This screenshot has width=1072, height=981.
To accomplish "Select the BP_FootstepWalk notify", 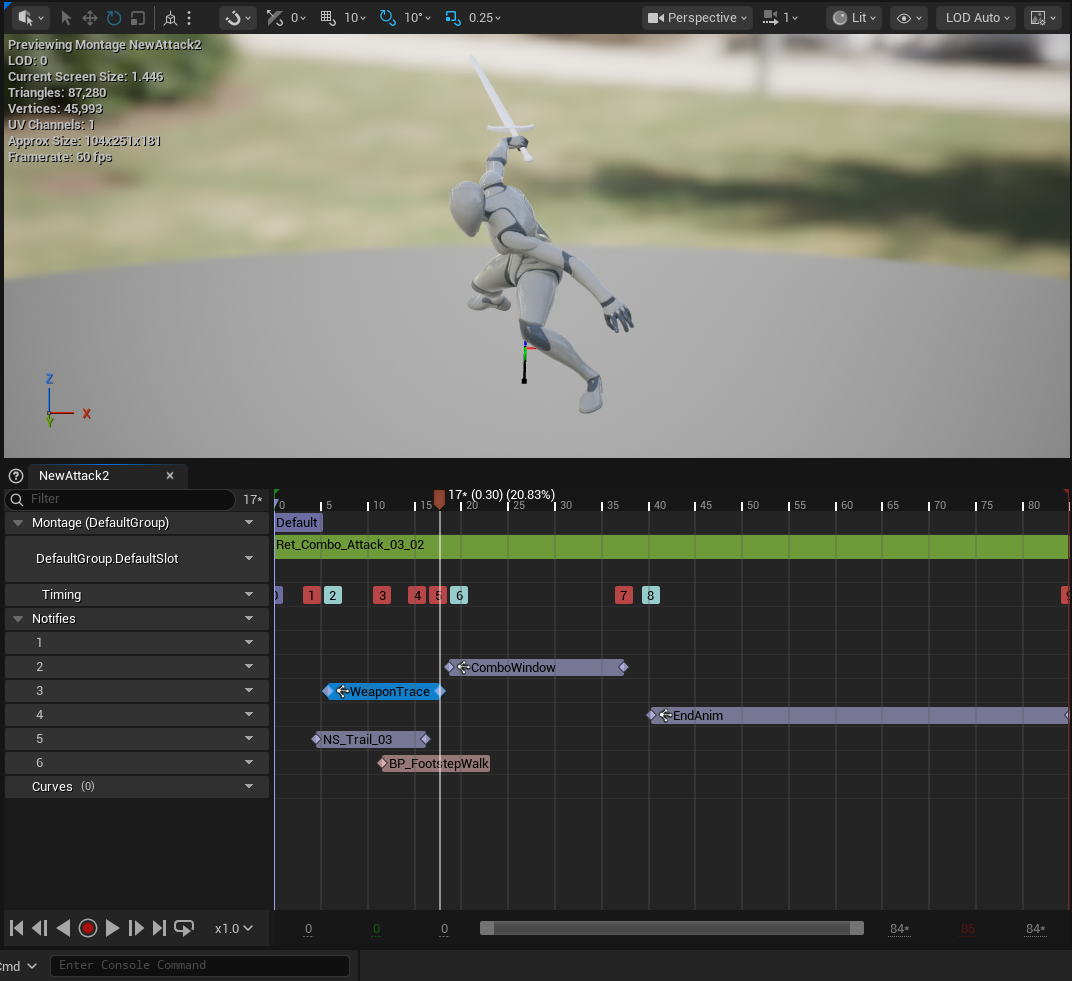I will pyautogui.click(x=435, y=764).
